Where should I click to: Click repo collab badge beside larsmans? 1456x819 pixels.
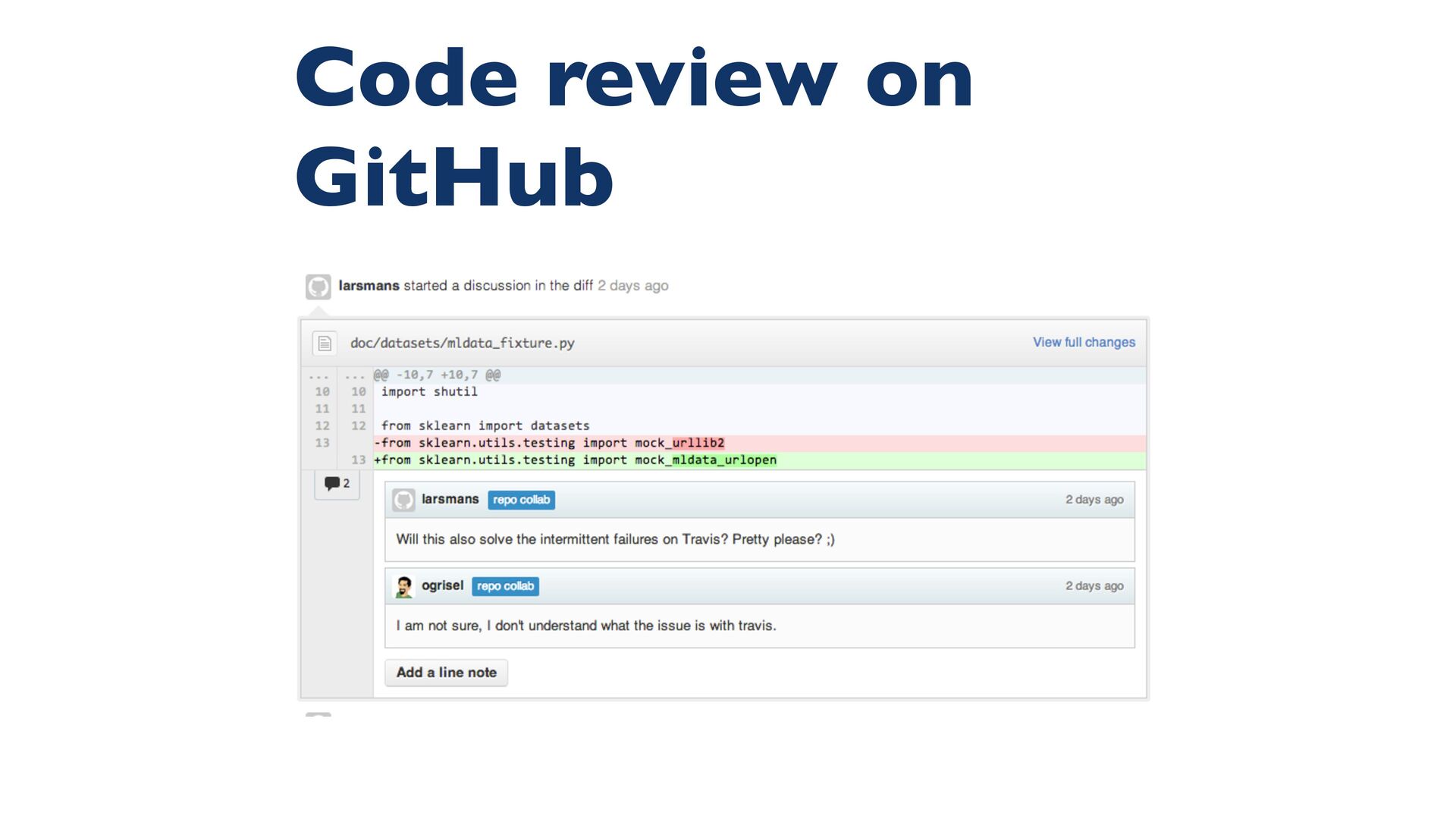[x=521, y=500]
